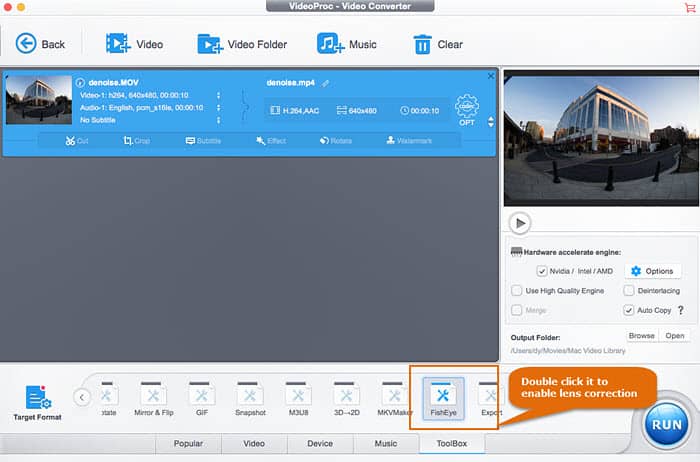Viewport: 700px width, 462px height.
Task: Add Music file
Action: [x=347, y=44]
